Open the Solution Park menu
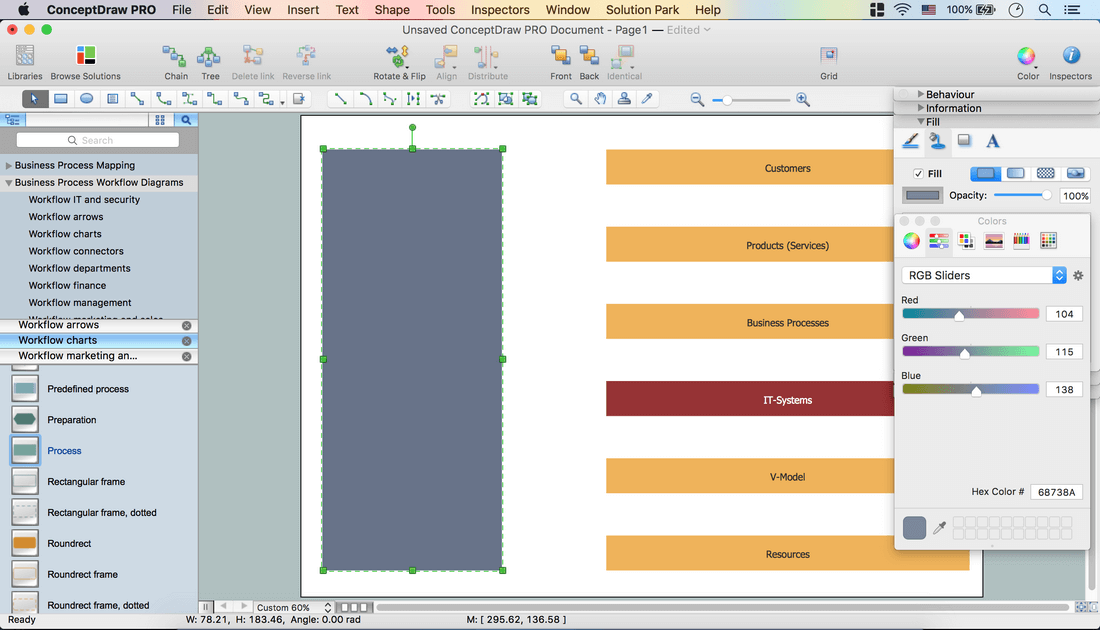The image size is (1100, 630). pos(642,10)
